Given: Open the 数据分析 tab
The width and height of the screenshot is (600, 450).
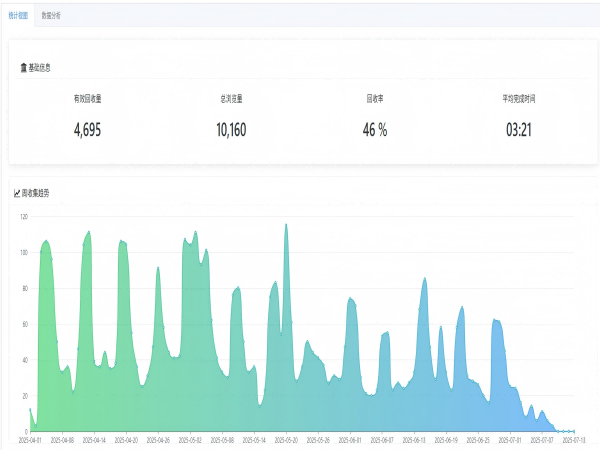Looking at the screenshot, I should click(51, 16).
